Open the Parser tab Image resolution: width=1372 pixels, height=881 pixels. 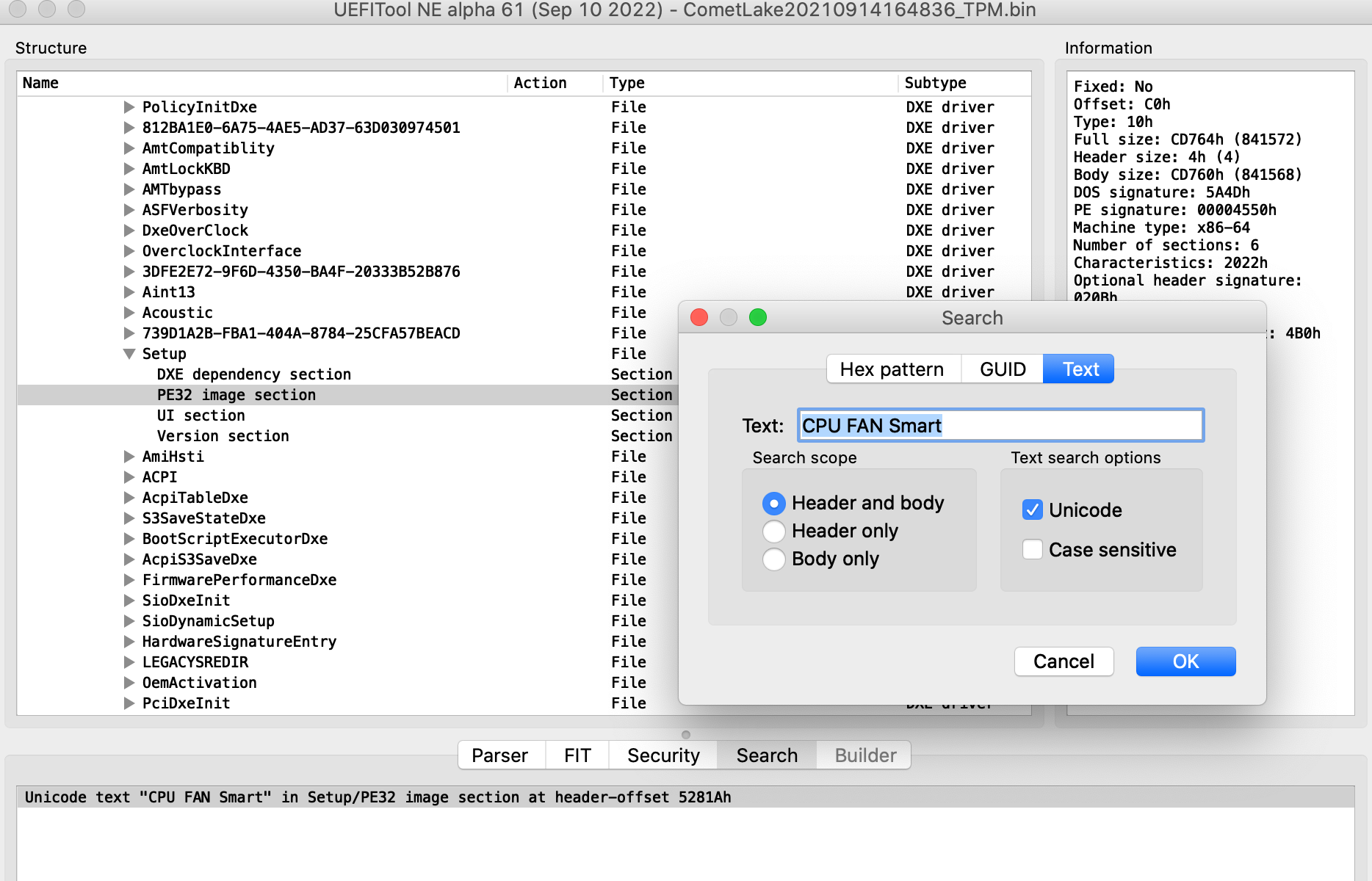coord(500,755)
